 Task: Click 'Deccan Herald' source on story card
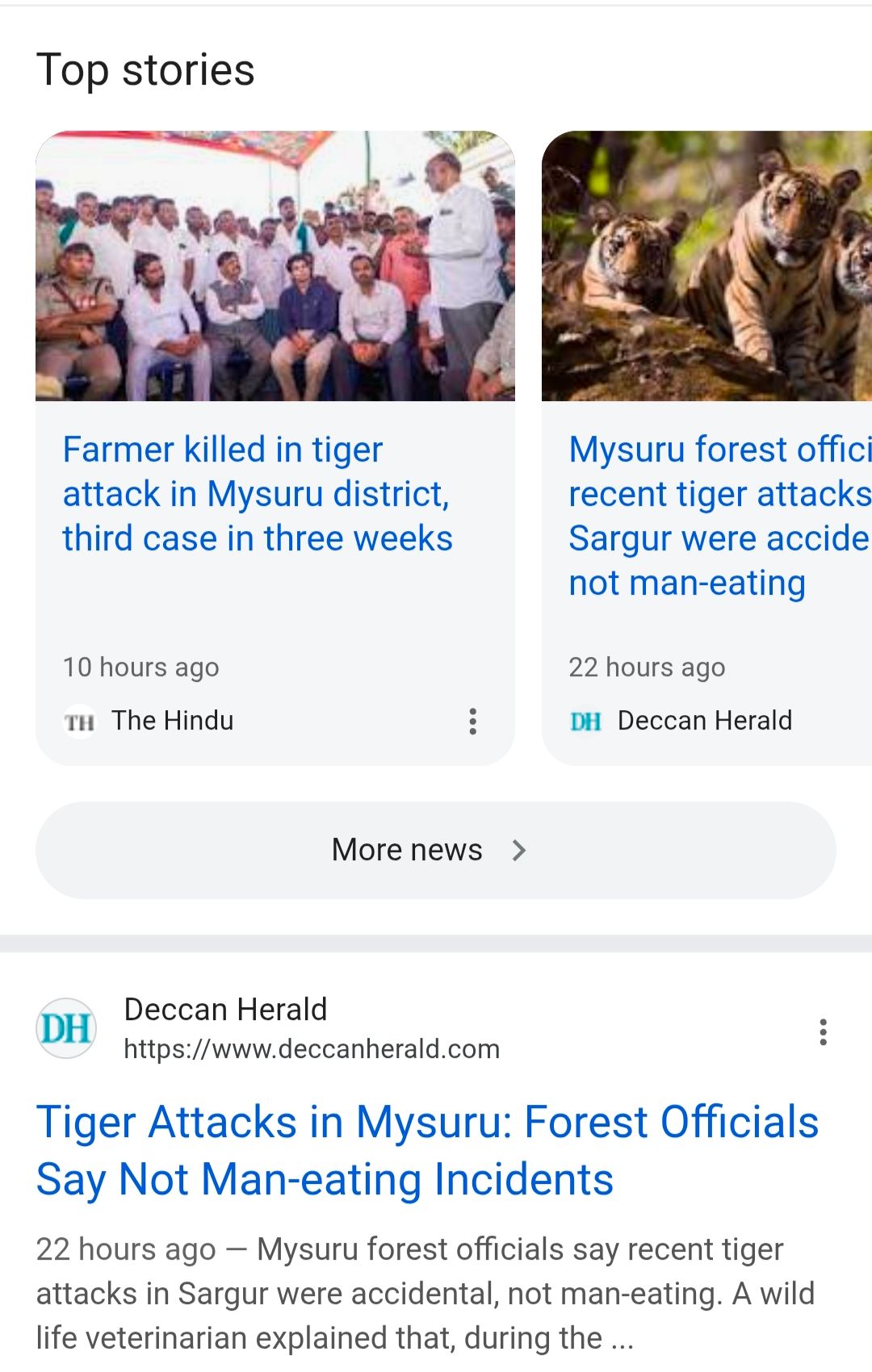pos(705,721)
